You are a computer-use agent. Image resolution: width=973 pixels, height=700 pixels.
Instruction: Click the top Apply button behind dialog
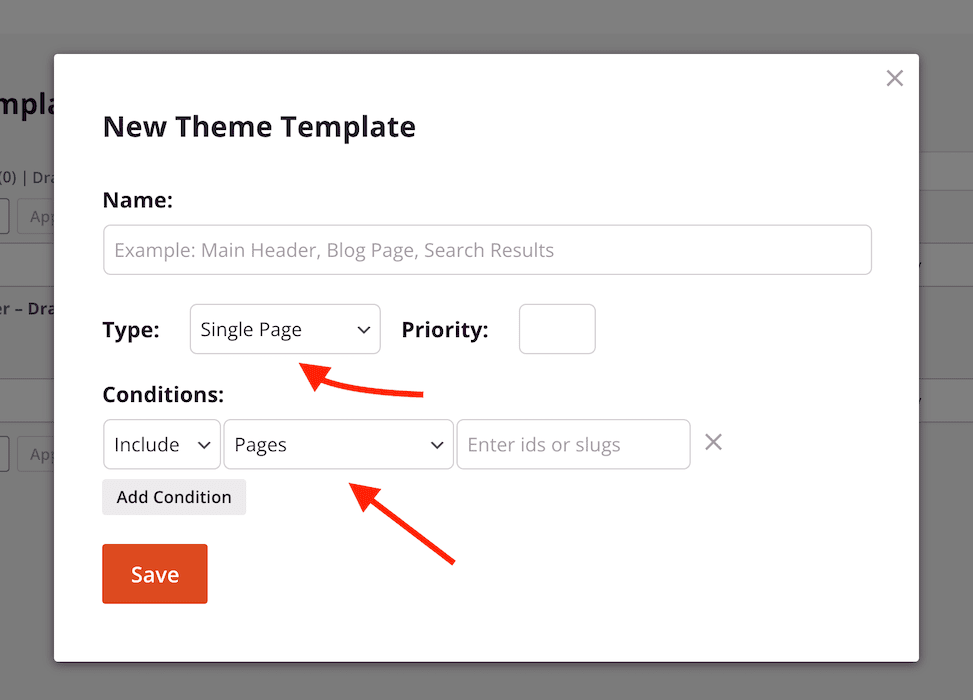point(37,215)
